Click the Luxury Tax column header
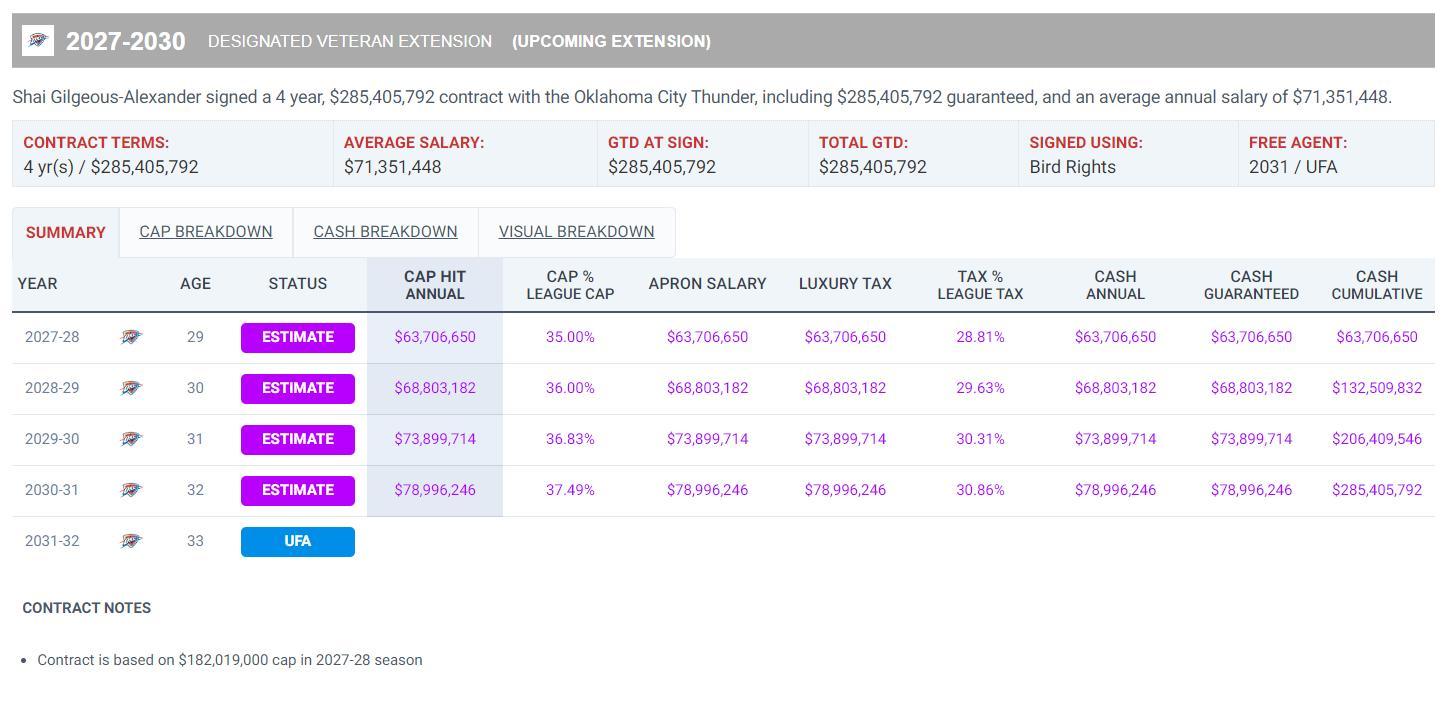 coord(844,284)
